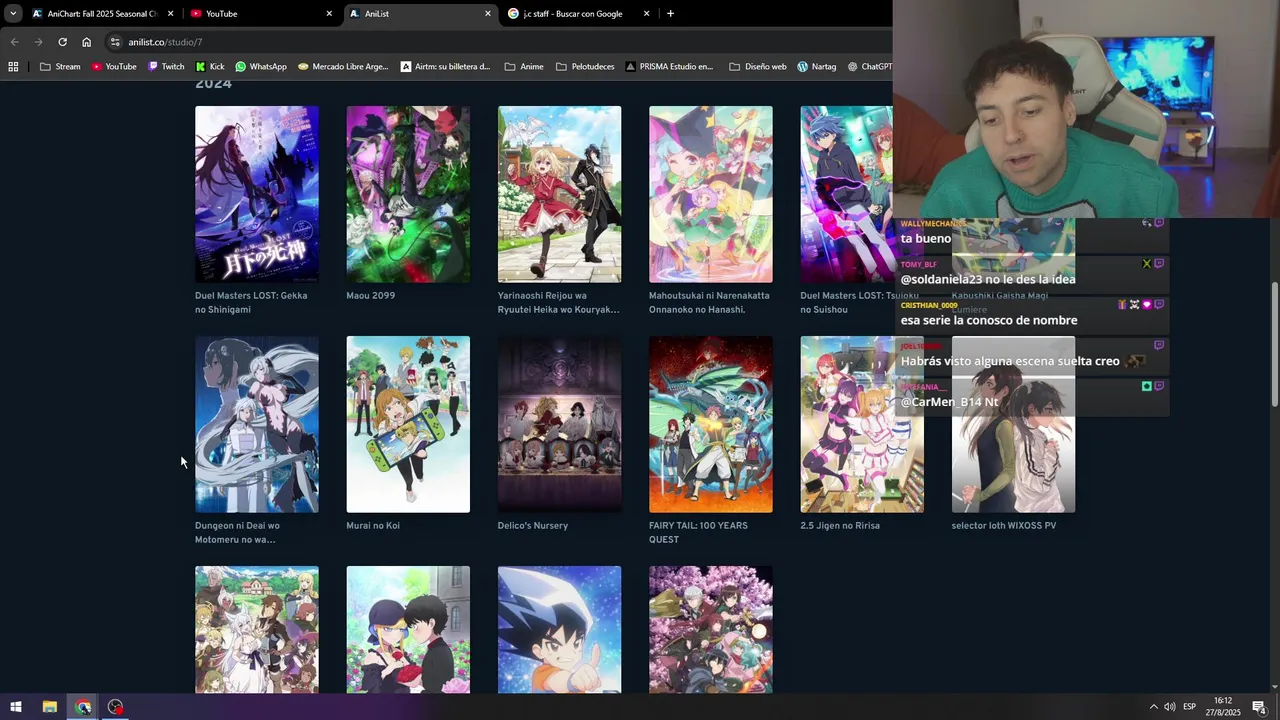Image resolution: width=1280 pixels, height=720 pixels.
Task: Open File Explorer from the taskbar
Action: pyautogui.click(x=49, y=707)
